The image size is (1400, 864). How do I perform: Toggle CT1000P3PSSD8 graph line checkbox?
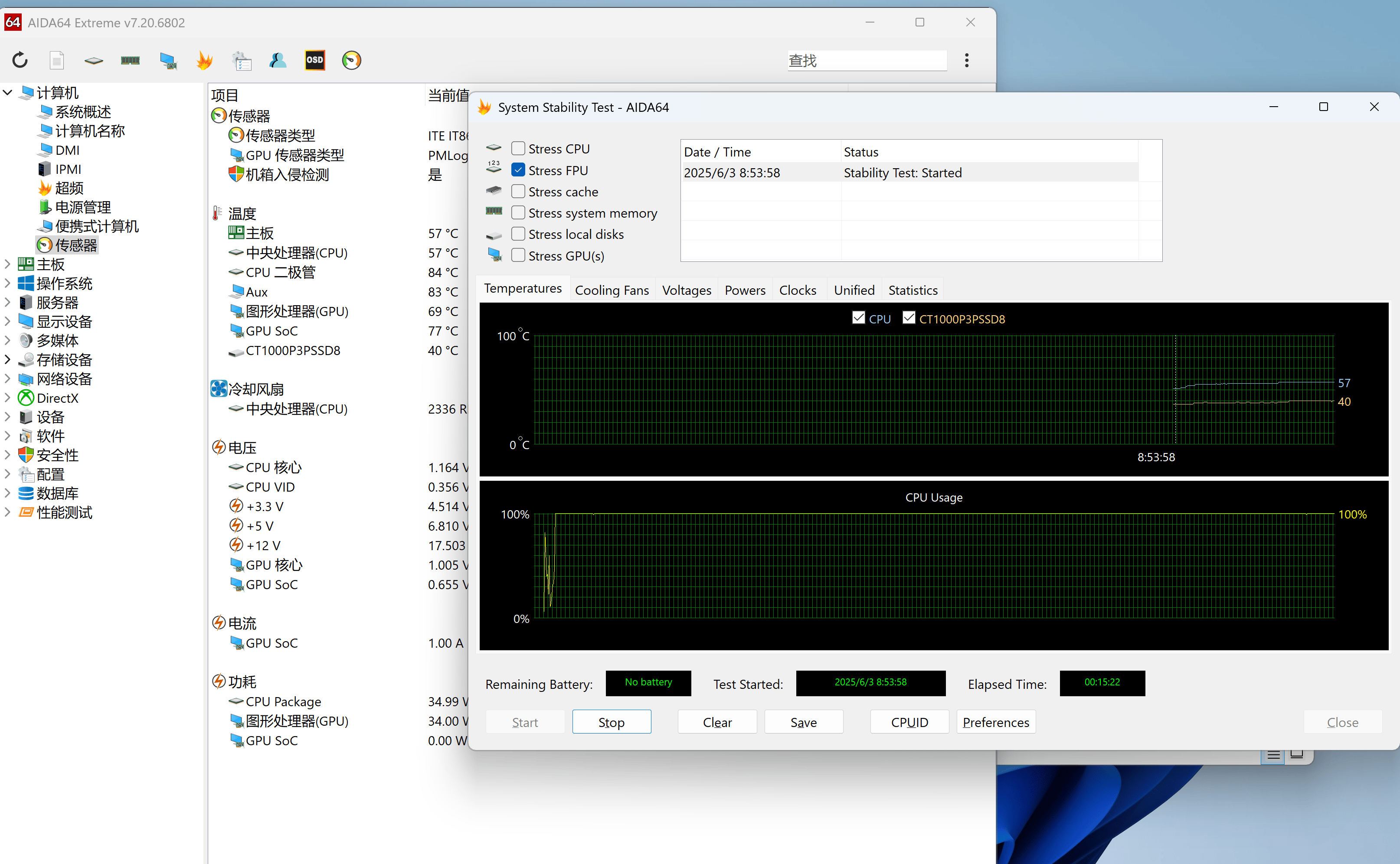pyautogui.click(x=908, y=318)
